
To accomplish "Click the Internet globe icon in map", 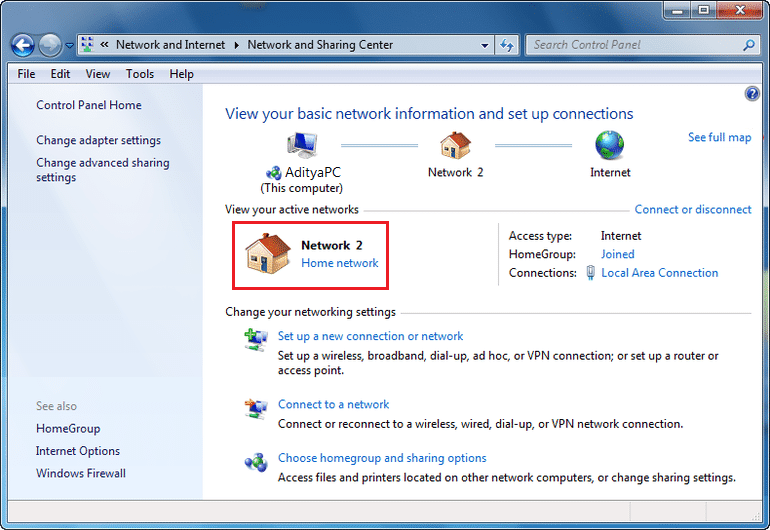I will point(609,145).
